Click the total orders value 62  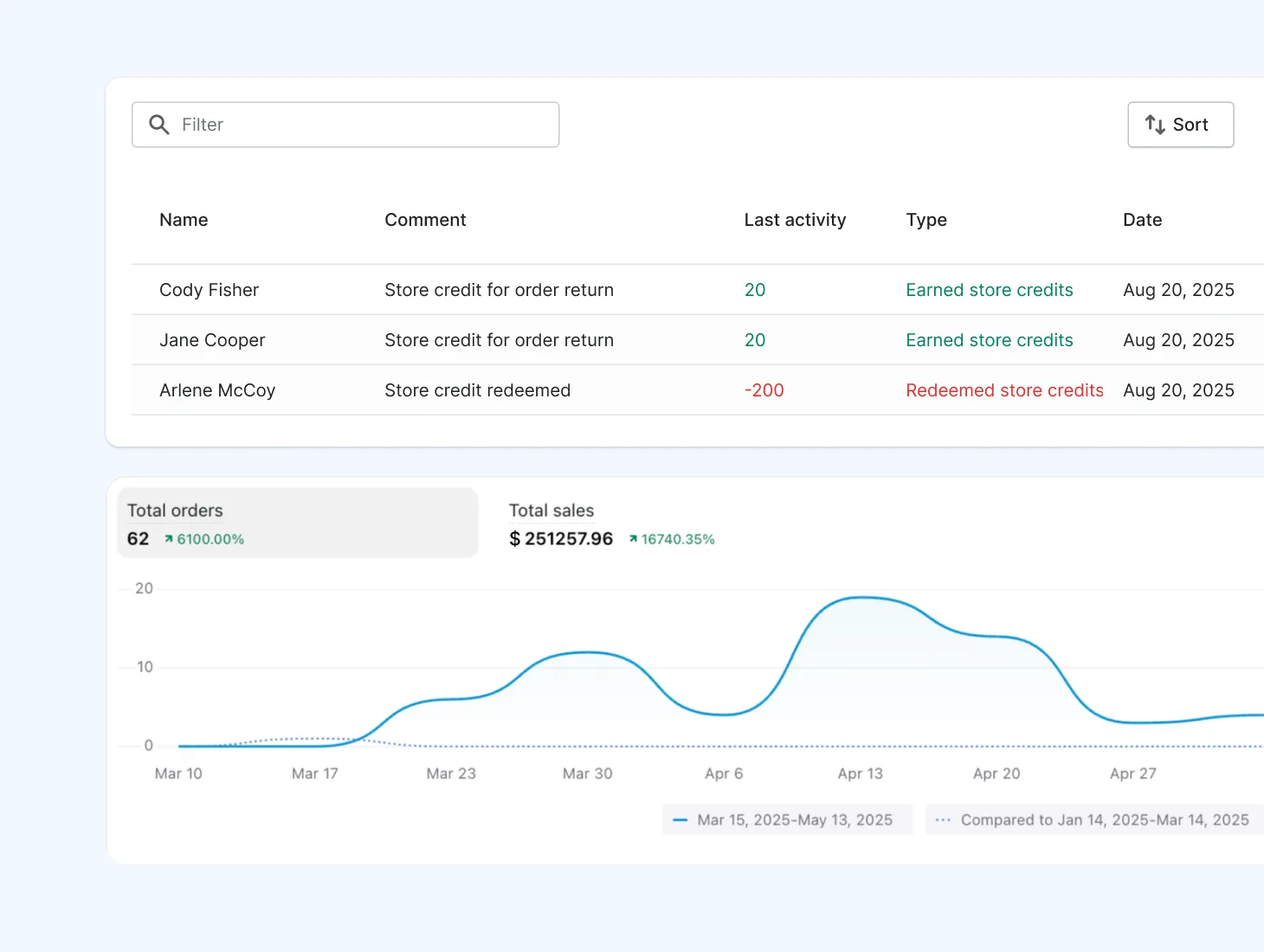pyautogui.click(x=138, y=538)
